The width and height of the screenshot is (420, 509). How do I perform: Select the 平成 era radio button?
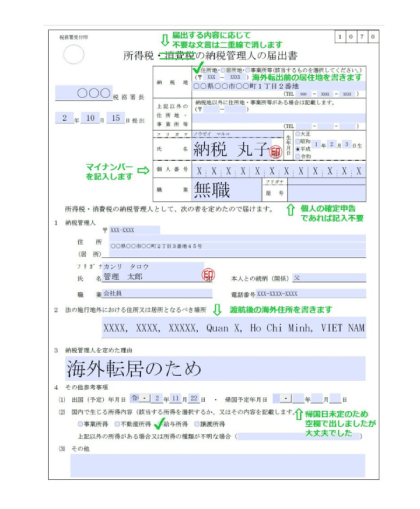pos(298,149)
